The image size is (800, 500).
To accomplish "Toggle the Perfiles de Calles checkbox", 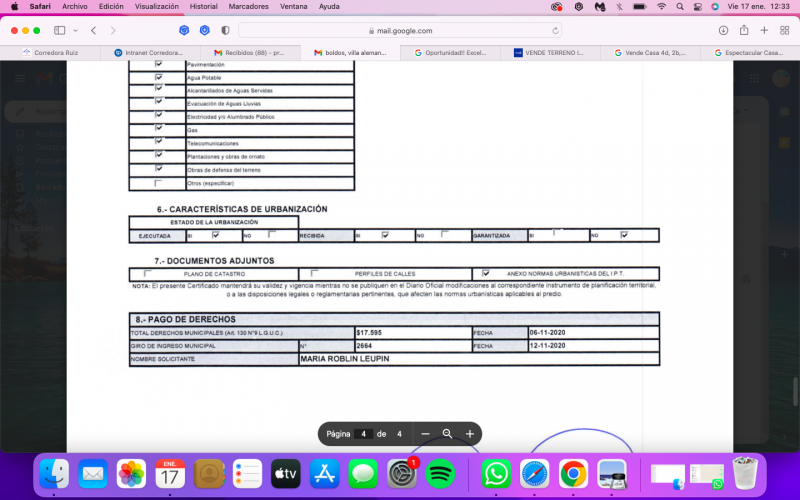I will click(314, 273).
